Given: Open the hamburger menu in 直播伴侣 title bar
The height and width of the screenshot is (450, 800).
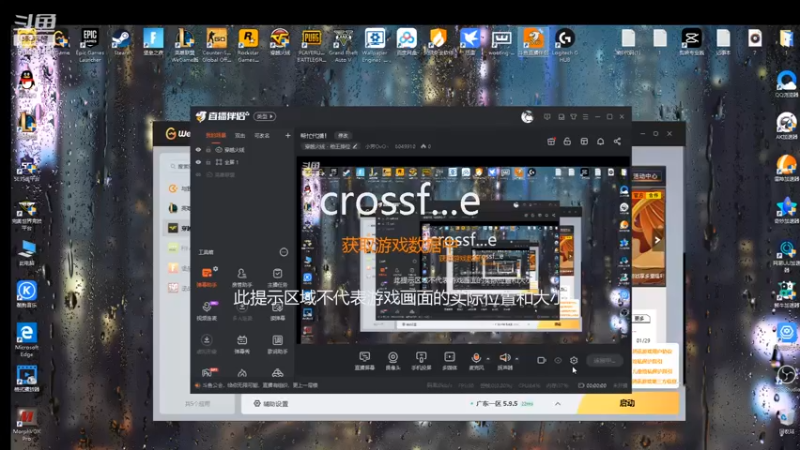Looking at the screenshot, I should tap(585, 117).
